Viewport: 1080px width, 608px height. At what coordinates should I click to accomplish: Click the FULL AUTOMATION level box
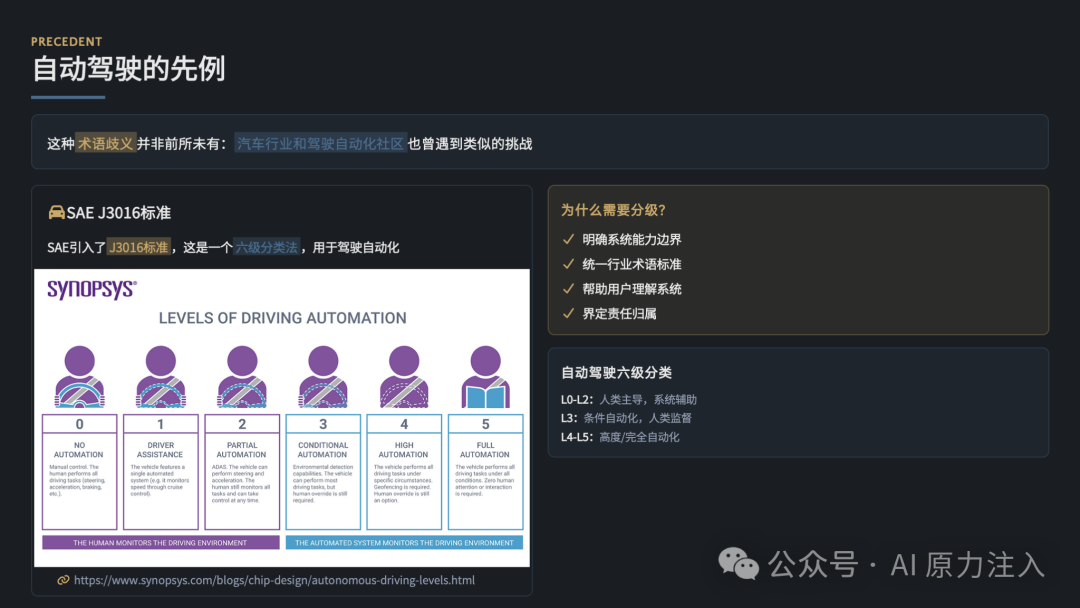486,472
